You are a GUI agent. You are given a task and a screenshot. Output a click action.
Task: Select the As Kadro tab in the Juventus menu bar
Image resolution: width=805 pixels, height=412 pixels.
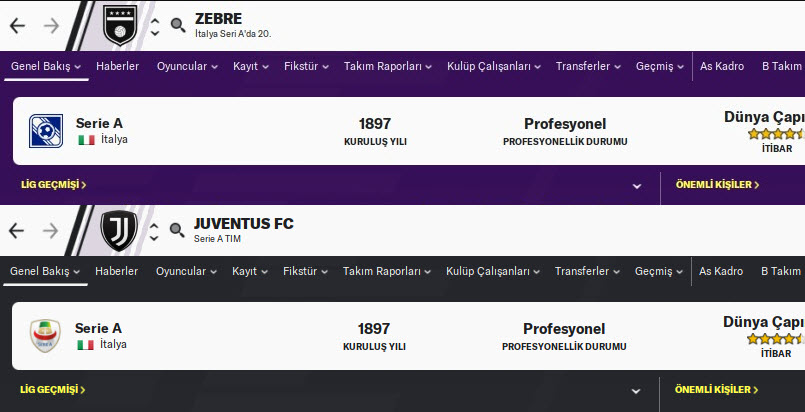pyautogui.click(x=720, y=272)
